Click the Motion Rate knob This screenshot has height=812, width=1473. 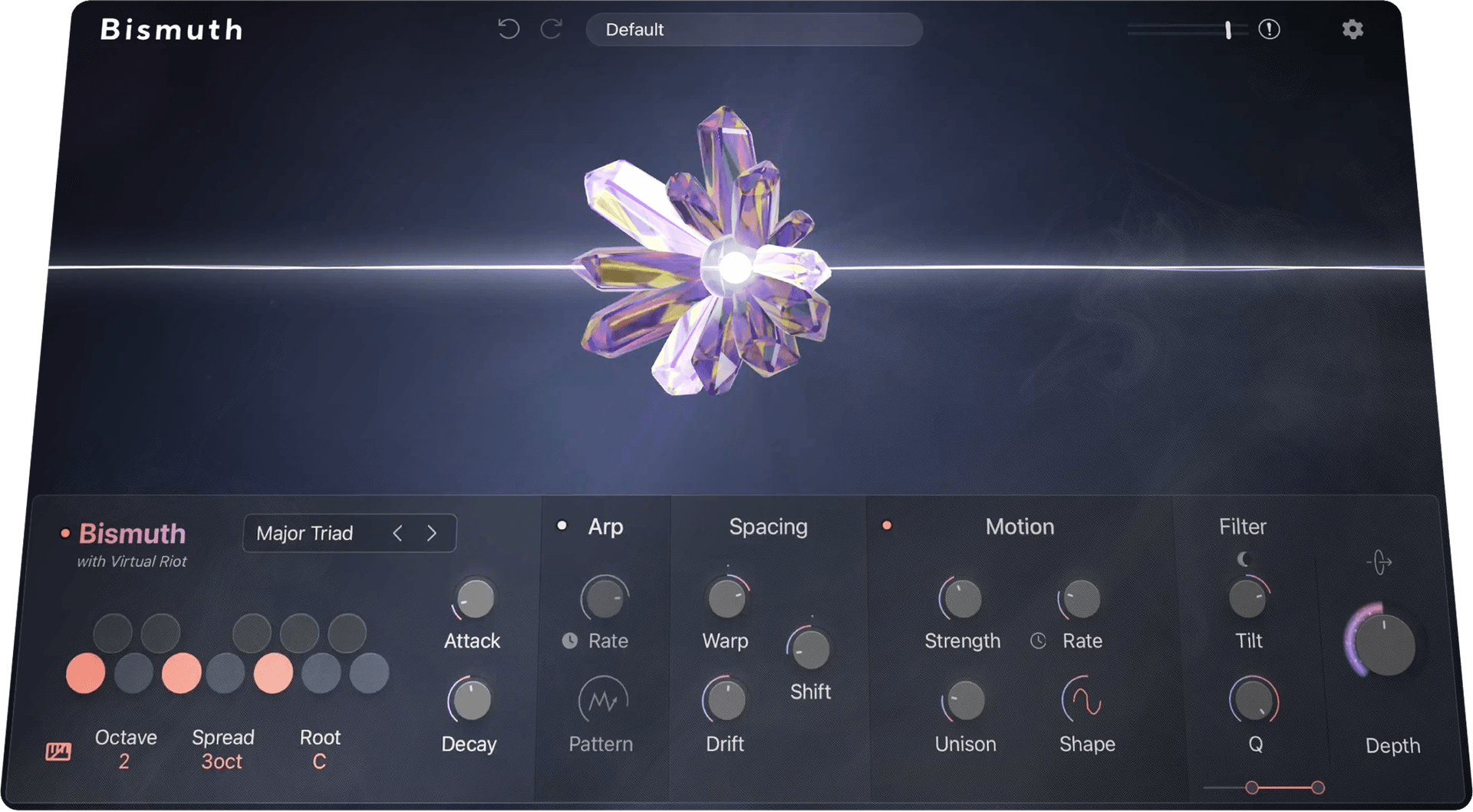tap(1081, 599)
